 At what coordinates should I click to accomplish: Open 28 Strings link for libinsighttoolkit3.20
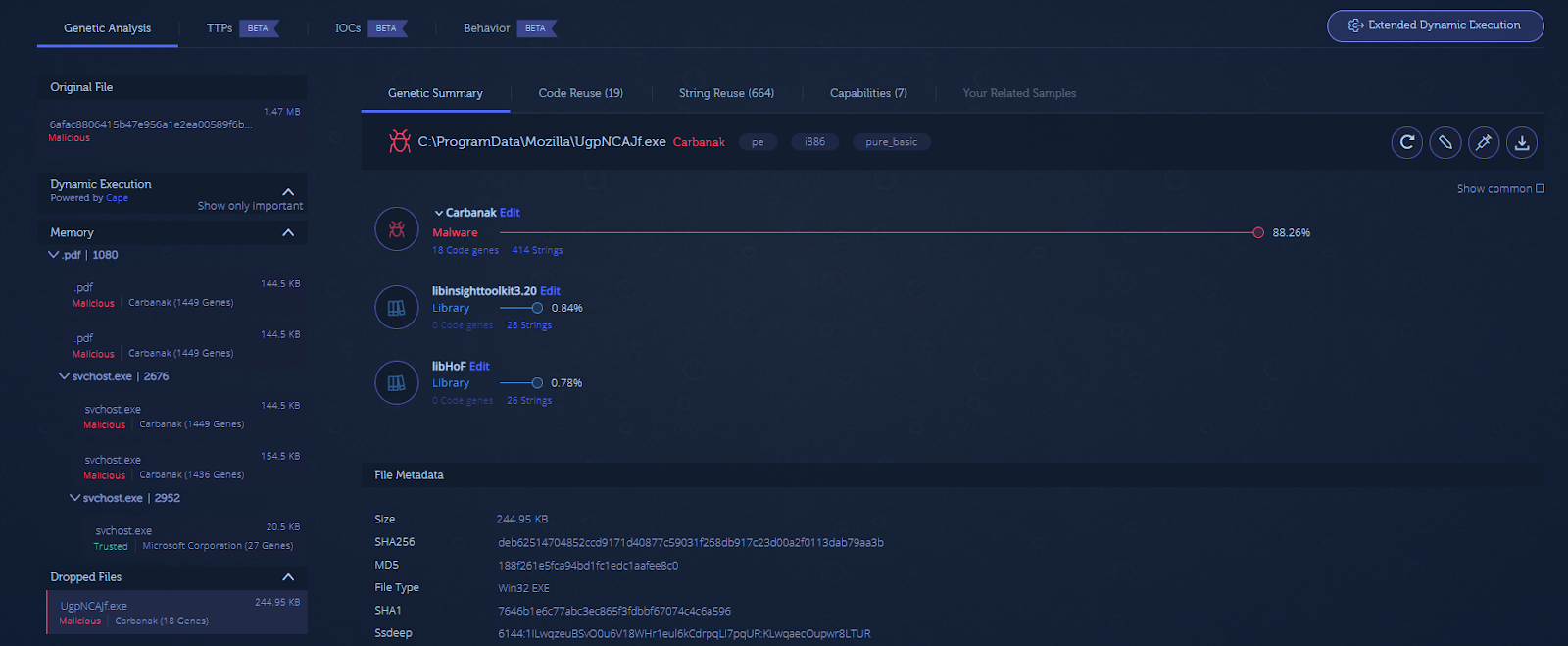pyautogui.click(x=529, y=325)
